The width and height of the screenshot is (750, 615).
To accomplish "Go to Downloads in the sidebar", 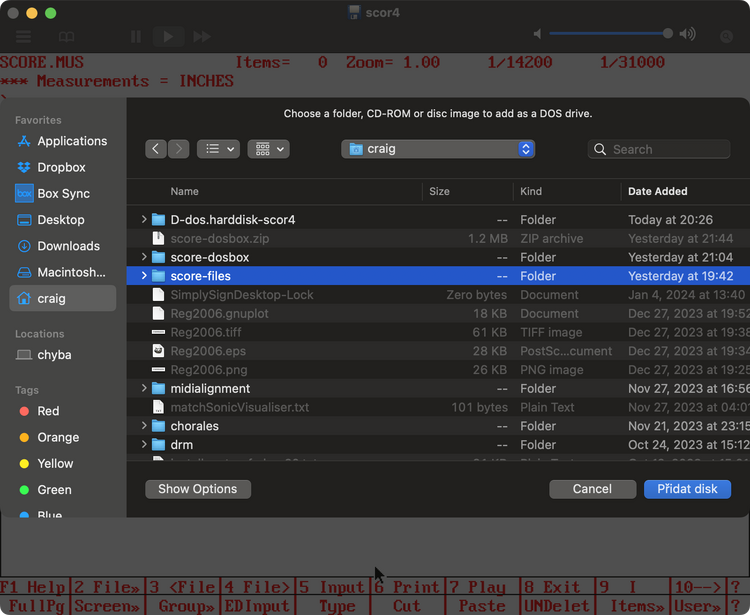I will click(x=68, y=245).
